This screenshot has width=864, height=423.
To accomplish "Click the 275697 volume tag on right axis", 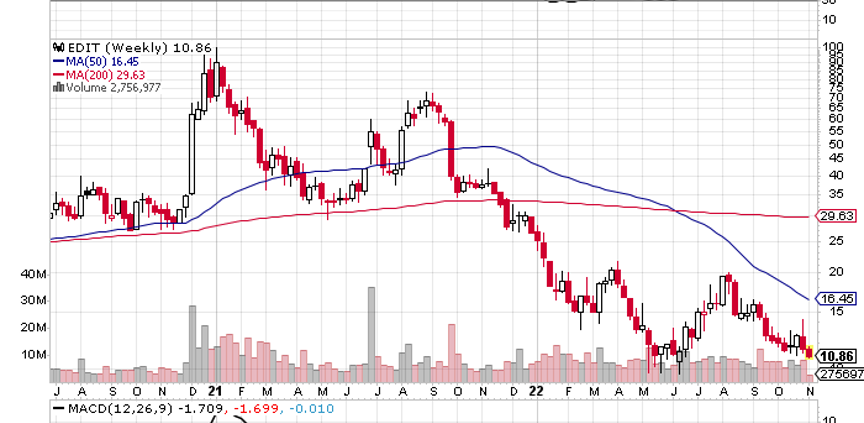I will [839, 373].
